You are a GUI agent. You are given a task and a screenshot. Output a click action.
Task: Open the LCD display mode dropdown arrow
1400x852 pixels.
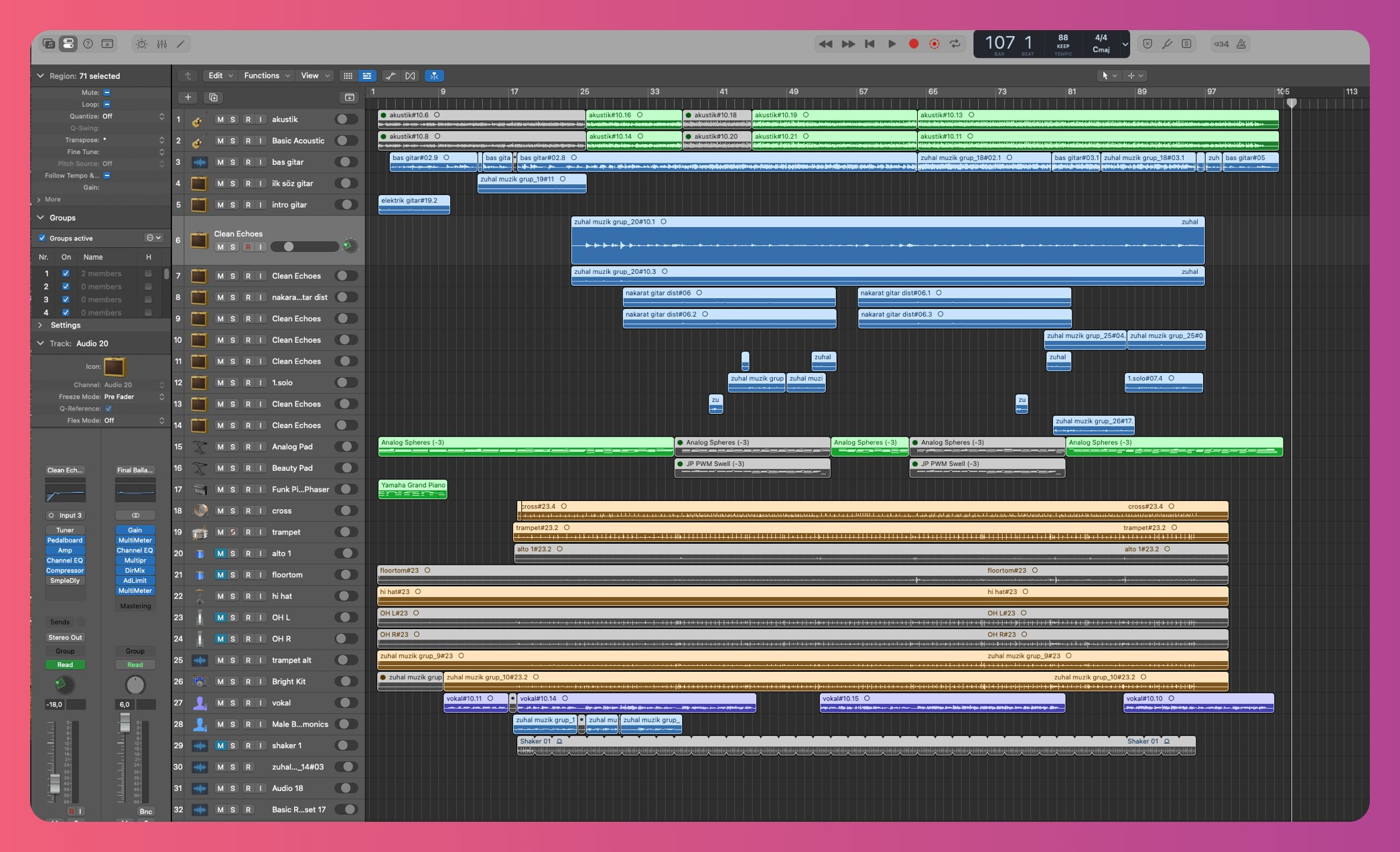tap(1125, 44)
